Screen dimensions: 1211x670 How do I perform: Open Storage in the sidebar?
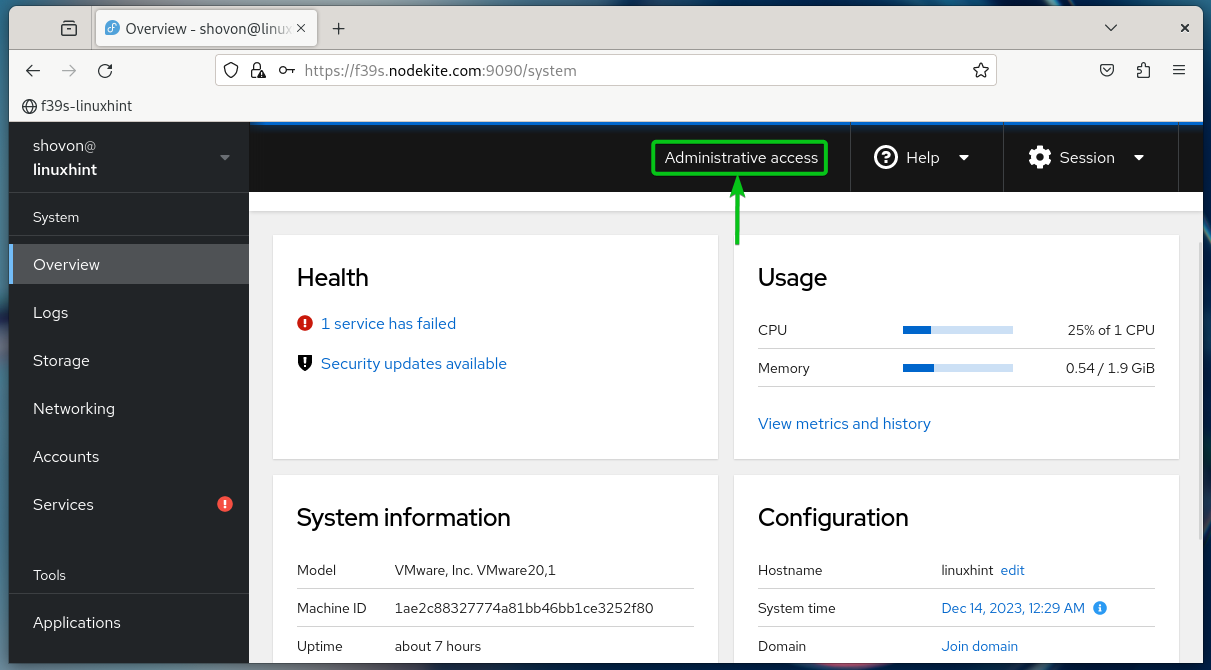point(128,361)
